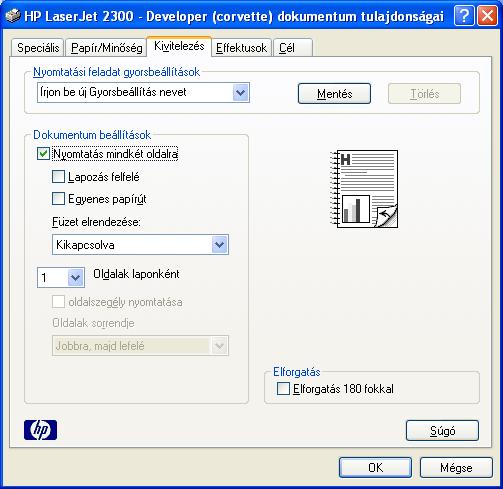The height and width of the screenshot is (489, 503).
Task: Enable Egyenes papírút checkbox
Action: [58, 199]
